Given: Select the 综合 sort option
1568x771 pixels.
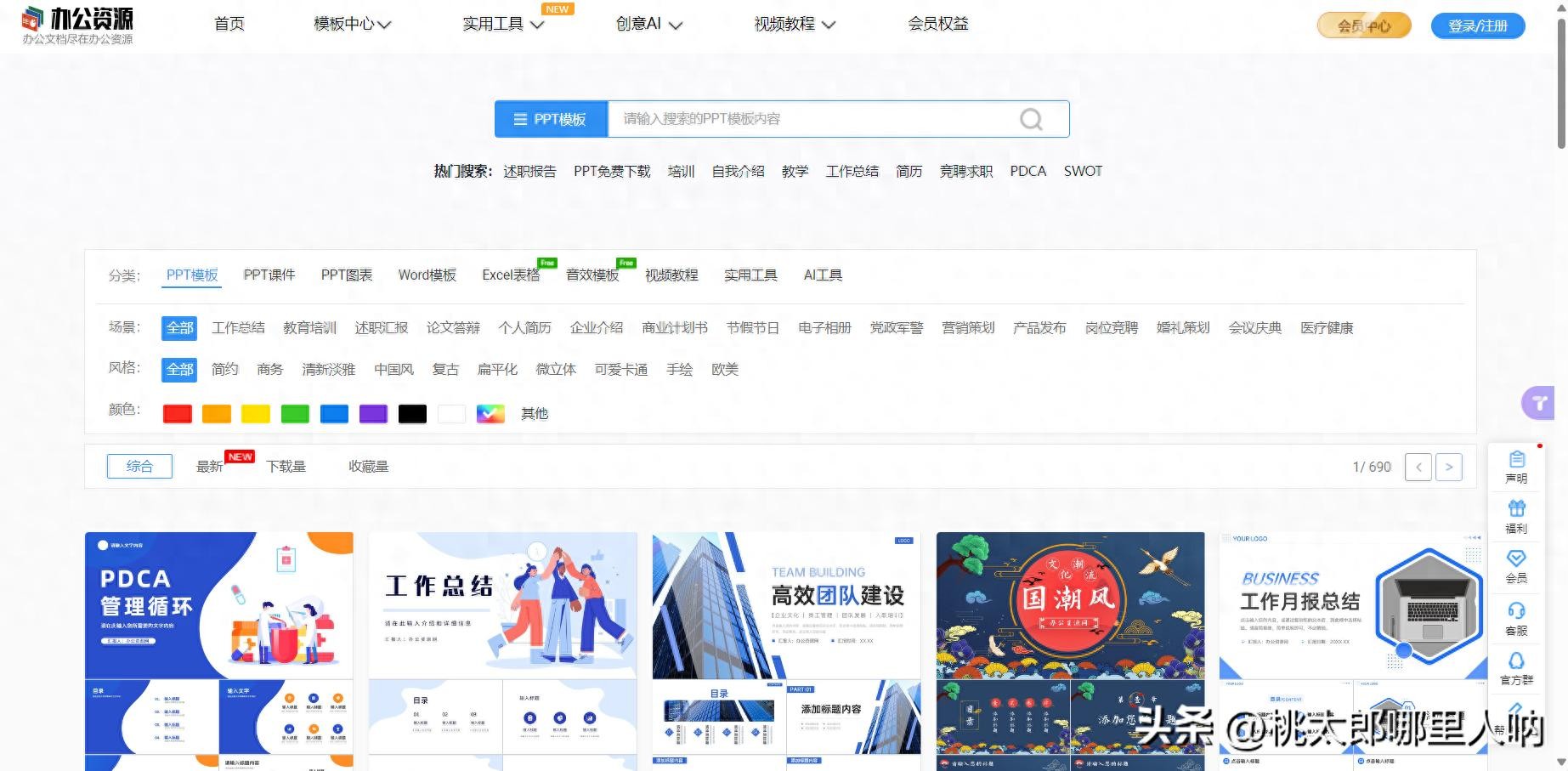Looking at the screenshot, I should (139, 466).
